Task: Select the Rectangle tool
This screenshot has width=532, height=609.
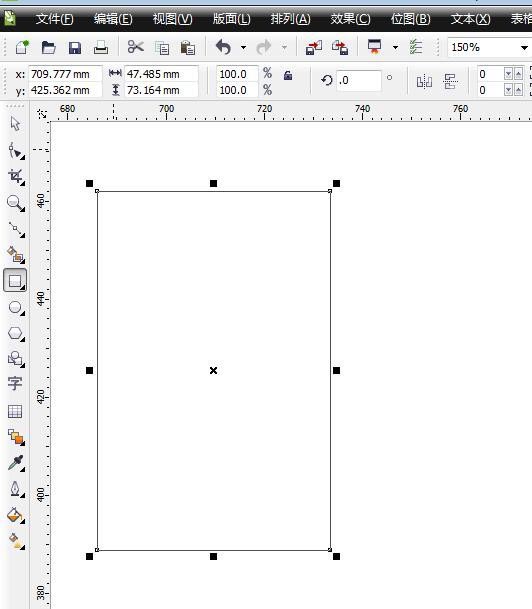Action: (15, 280)
